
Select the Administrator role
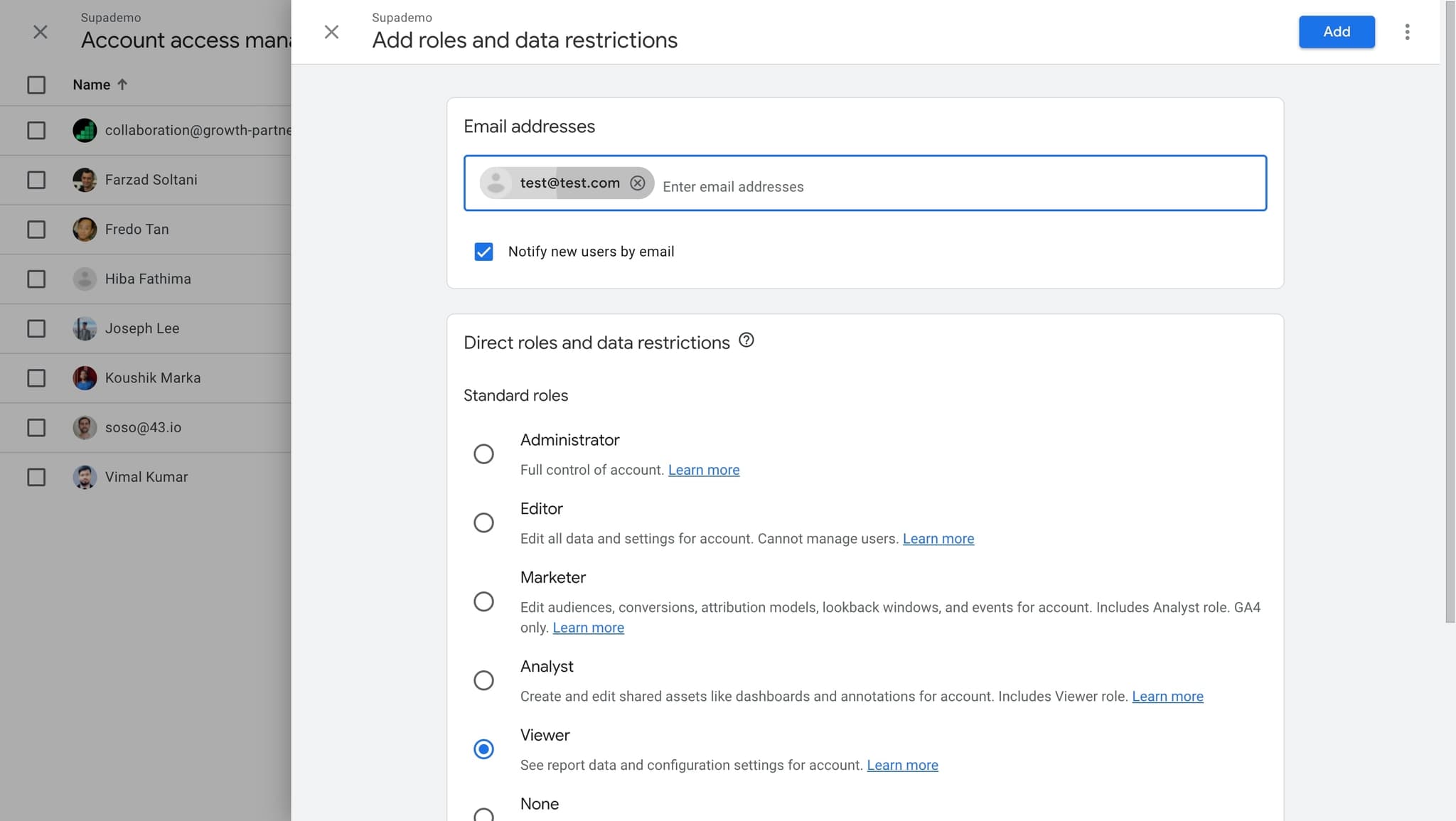tap(483, 454)
